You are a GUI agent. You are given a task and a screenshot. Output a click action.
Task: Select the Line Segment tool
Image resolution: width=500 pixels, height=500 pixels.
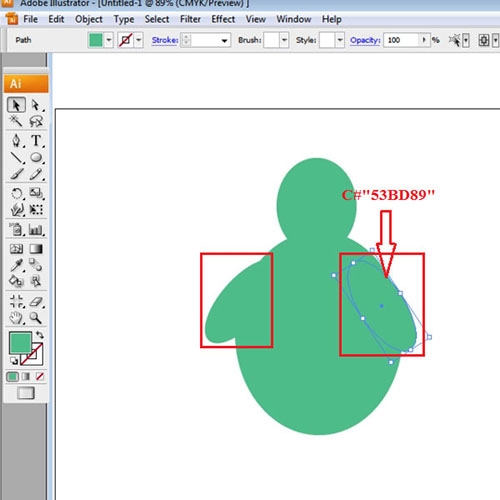16,157
